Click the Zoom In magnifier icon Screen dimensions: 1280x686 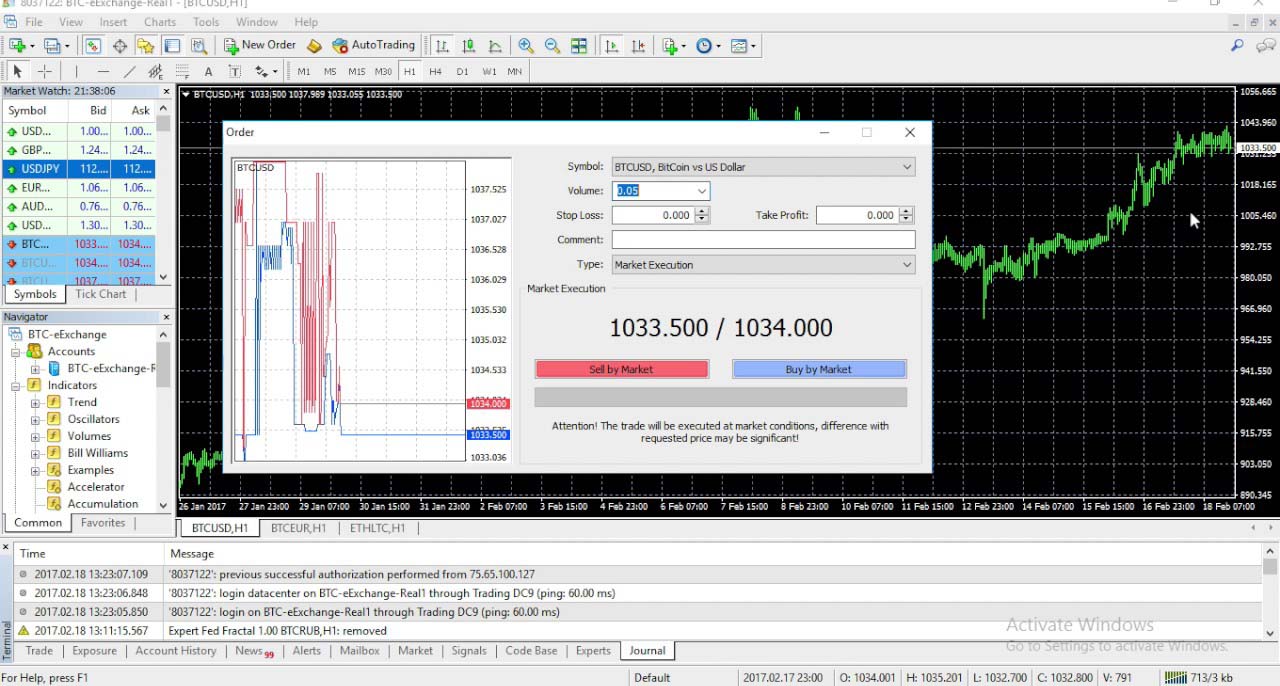tap(526, 46)
